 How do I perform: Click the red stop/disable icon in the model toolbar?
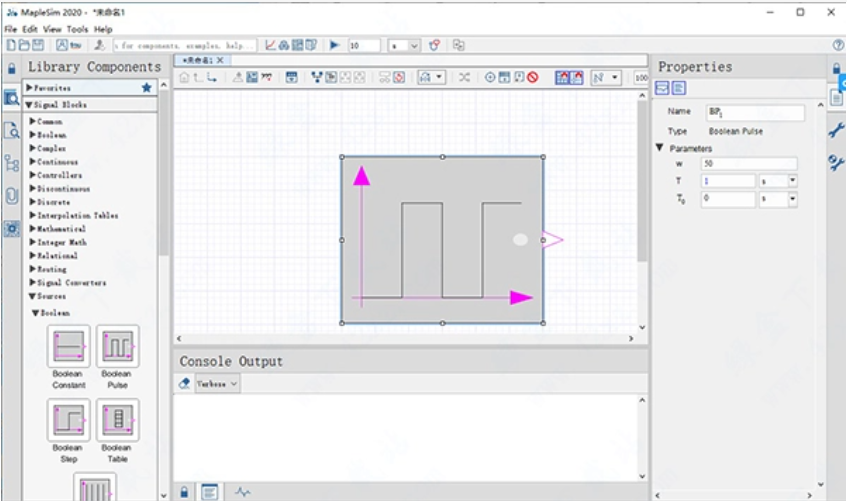tap(533, 77)
